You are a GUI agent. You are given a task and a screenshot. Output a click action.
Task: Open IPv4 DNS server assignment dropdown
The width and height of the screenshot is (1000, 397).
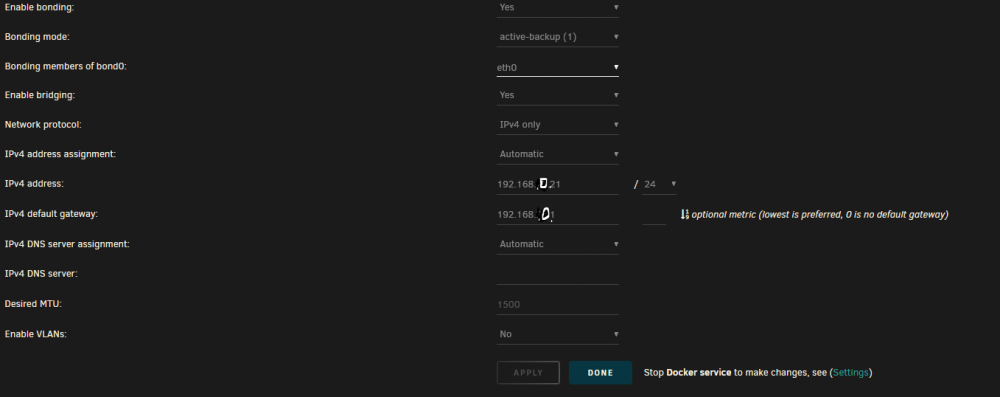click(557, 244)
